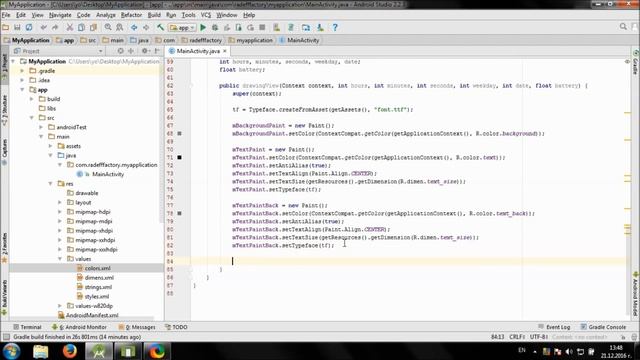Image resolution: width=640 pixels, height=360 pixels.
Task: Open the Terminal tool window
Action: 27,327
